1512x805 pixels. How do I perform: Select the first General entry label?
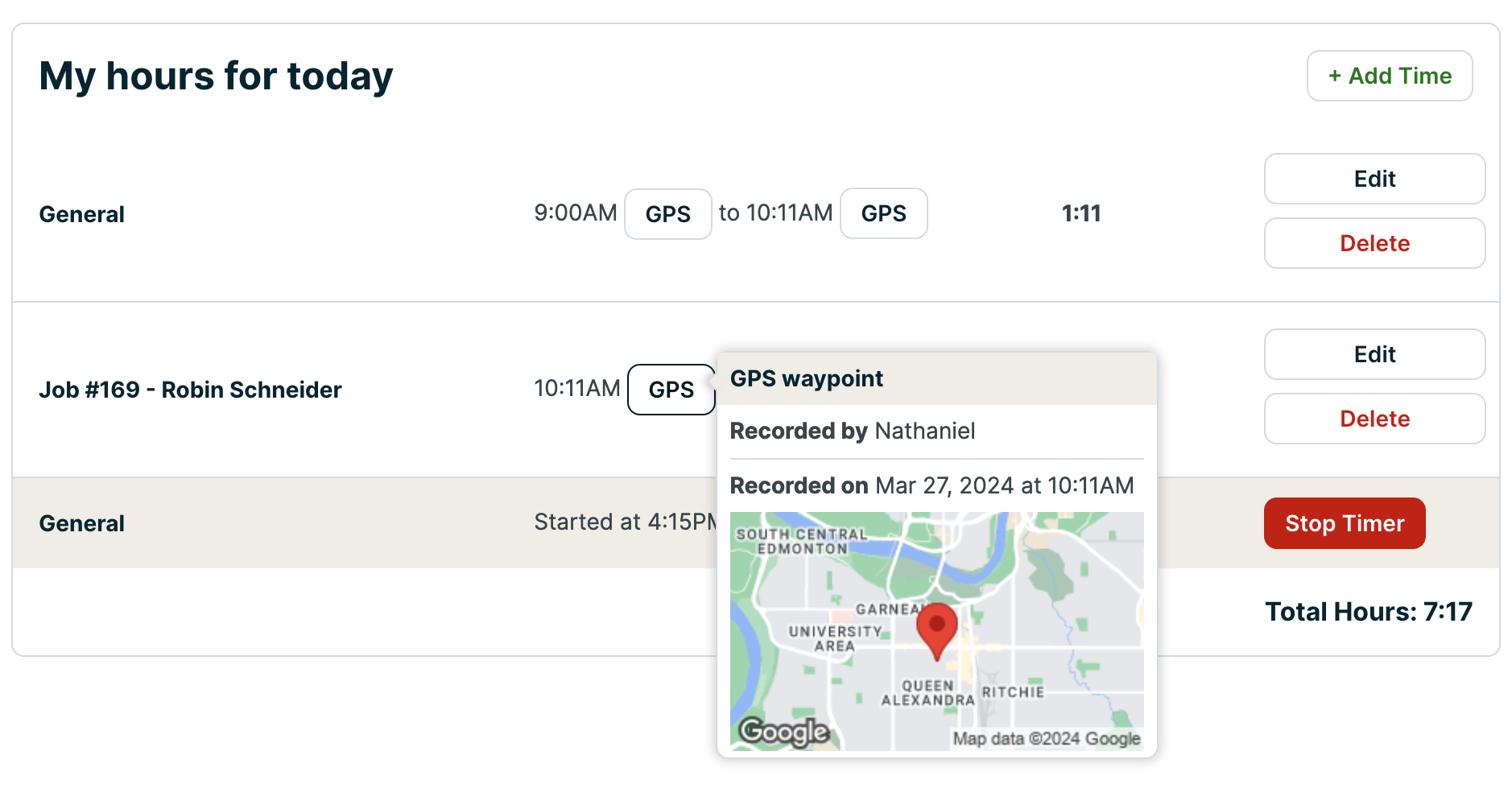[82, 214]
